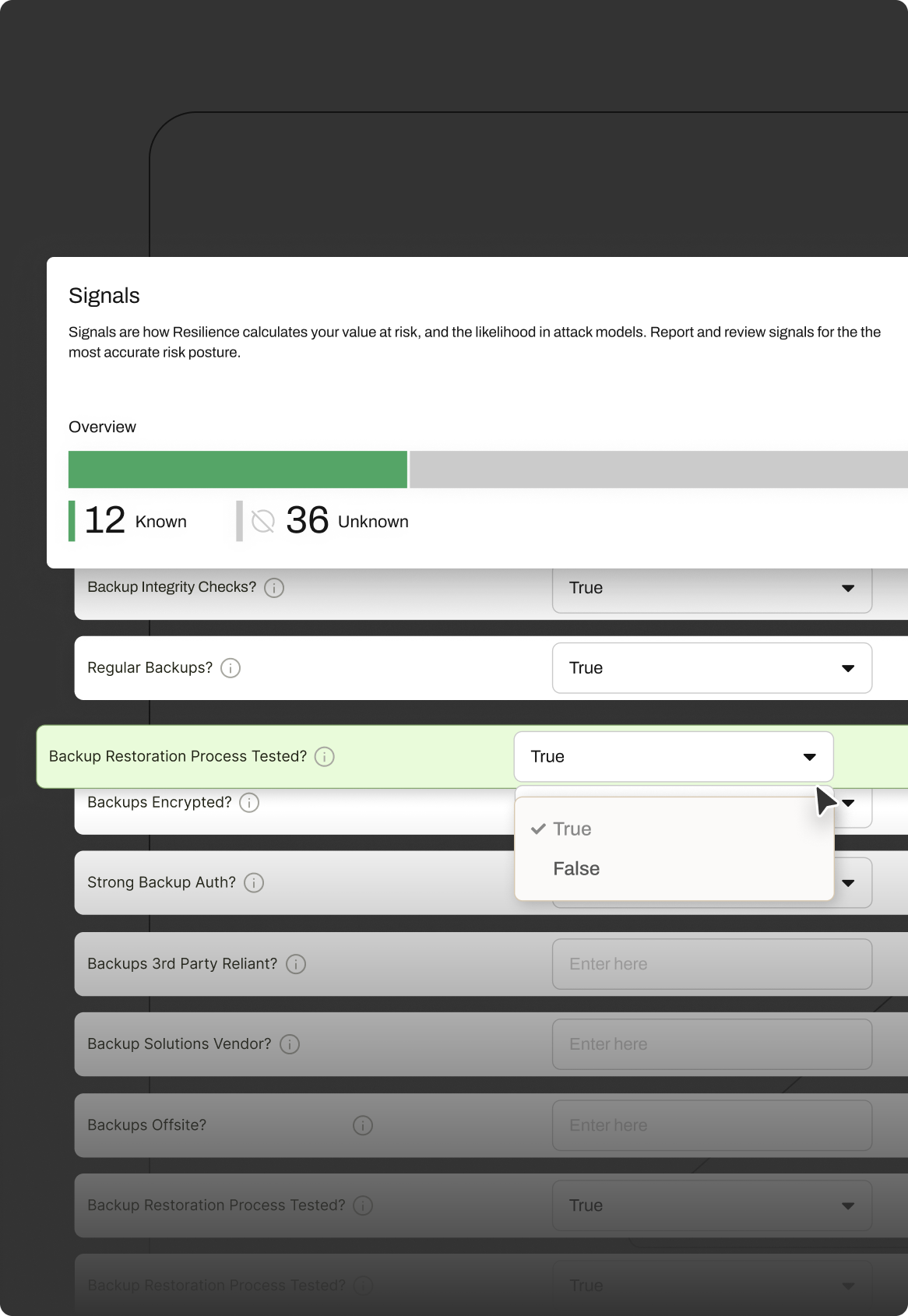Click the Backups 3rd Party Reliant input field
This screenshot has height=1316, width=908.
point(712,964)
